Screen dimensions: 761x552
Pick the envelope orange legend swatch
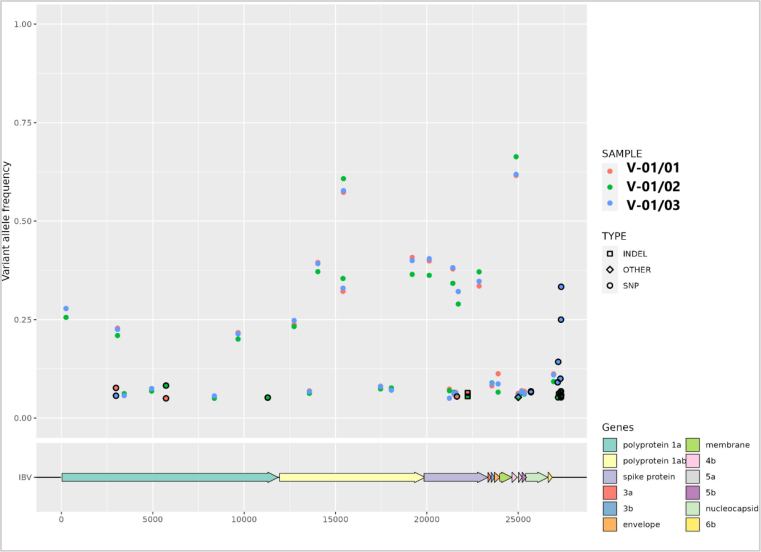610,525
